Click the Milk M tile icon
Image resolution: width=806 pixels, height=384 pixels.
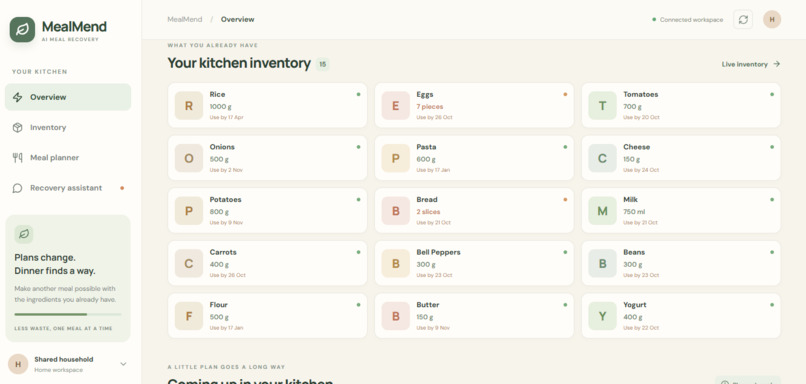[x=602, y=211]
